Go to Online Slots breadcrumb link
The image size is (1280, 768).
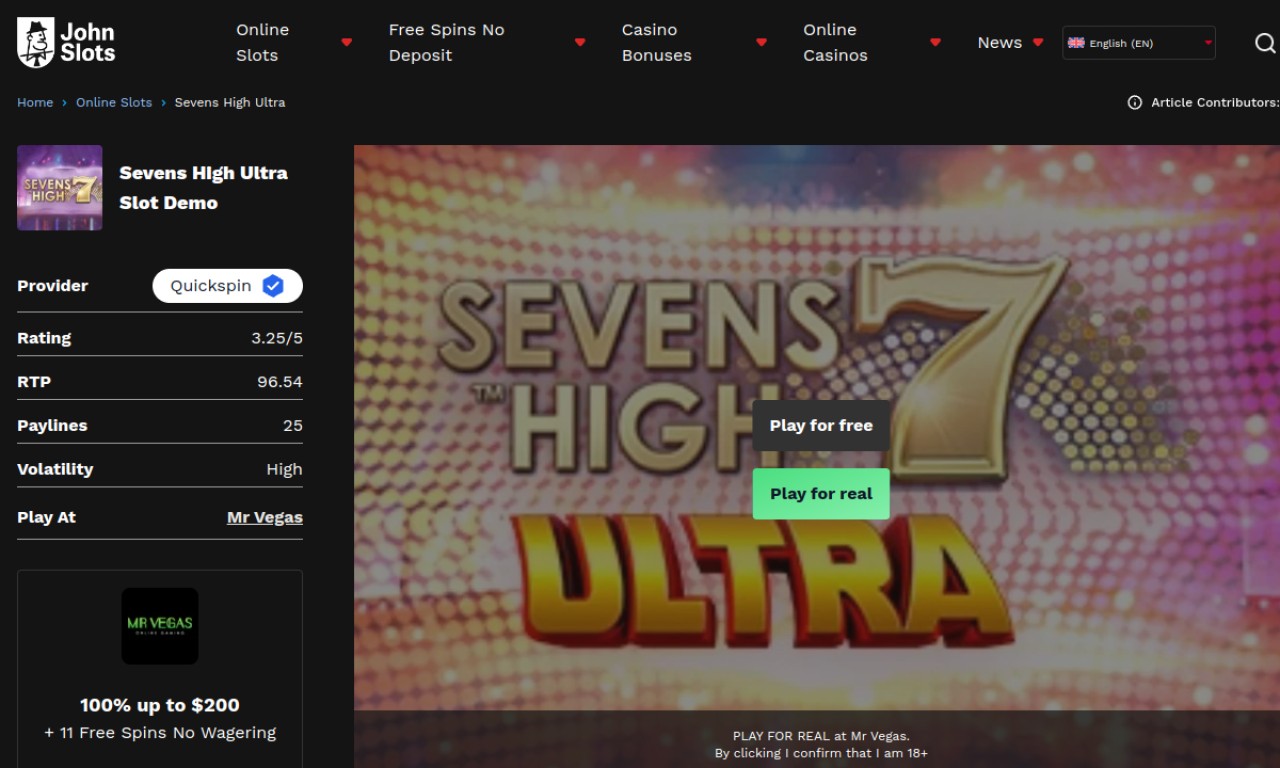(114, 102)
